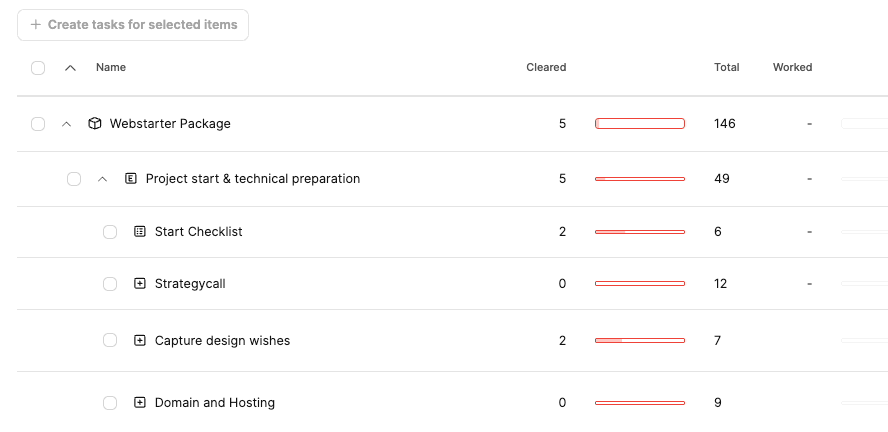
Task: Open the Domain and Hosting item
Action: [214, 403]
